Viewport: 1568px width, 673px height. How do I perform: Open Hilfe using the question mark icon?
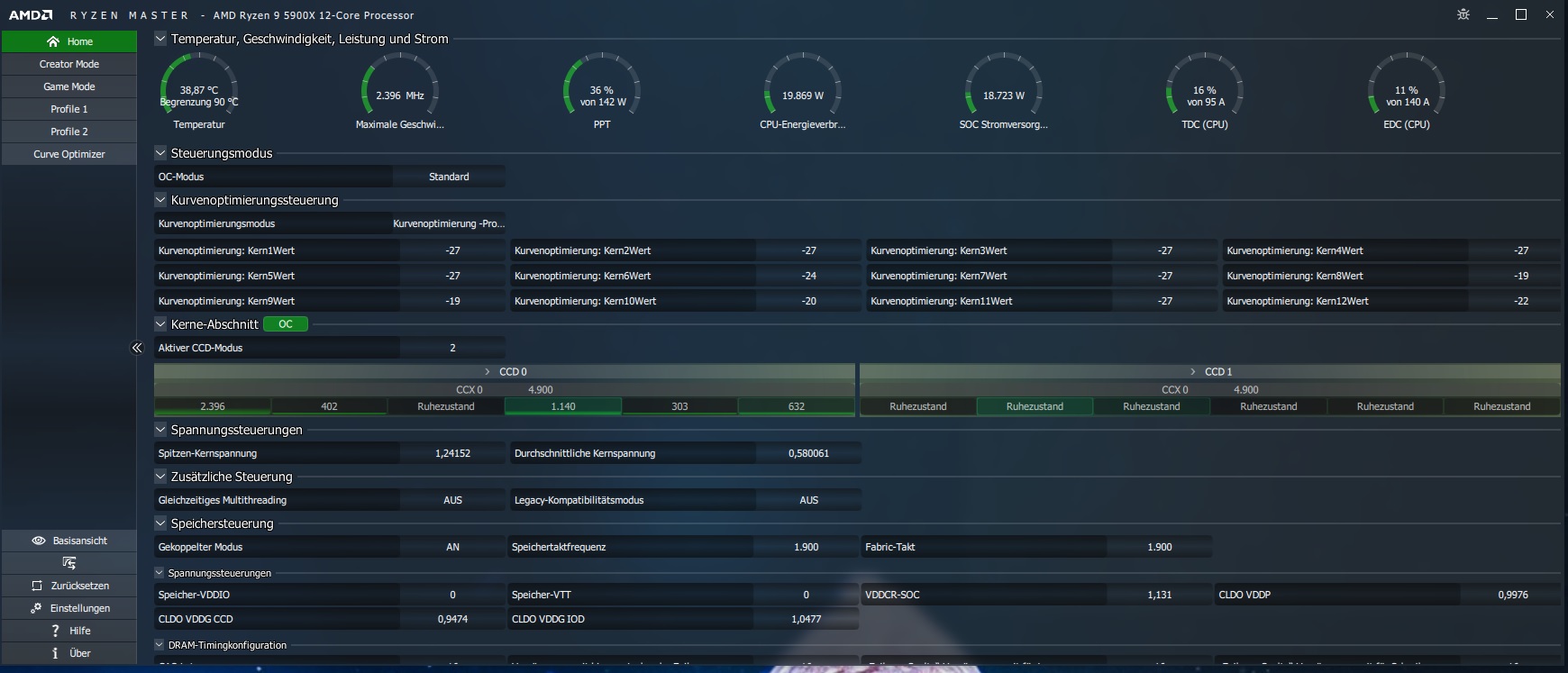[x=56, y=631]
